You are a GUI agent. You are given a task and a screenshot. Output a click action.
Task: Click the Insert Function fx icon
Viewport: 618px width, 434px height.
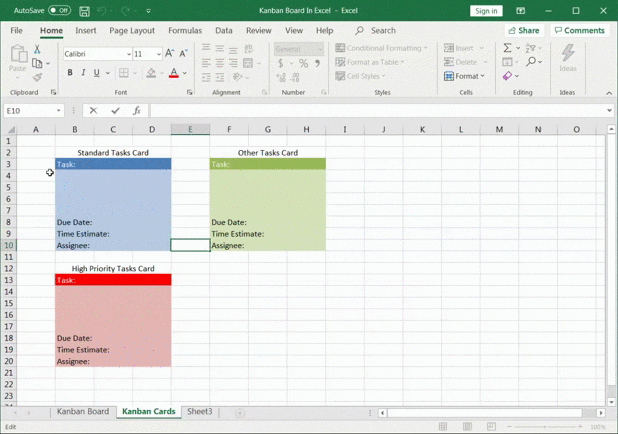point(137,111)
